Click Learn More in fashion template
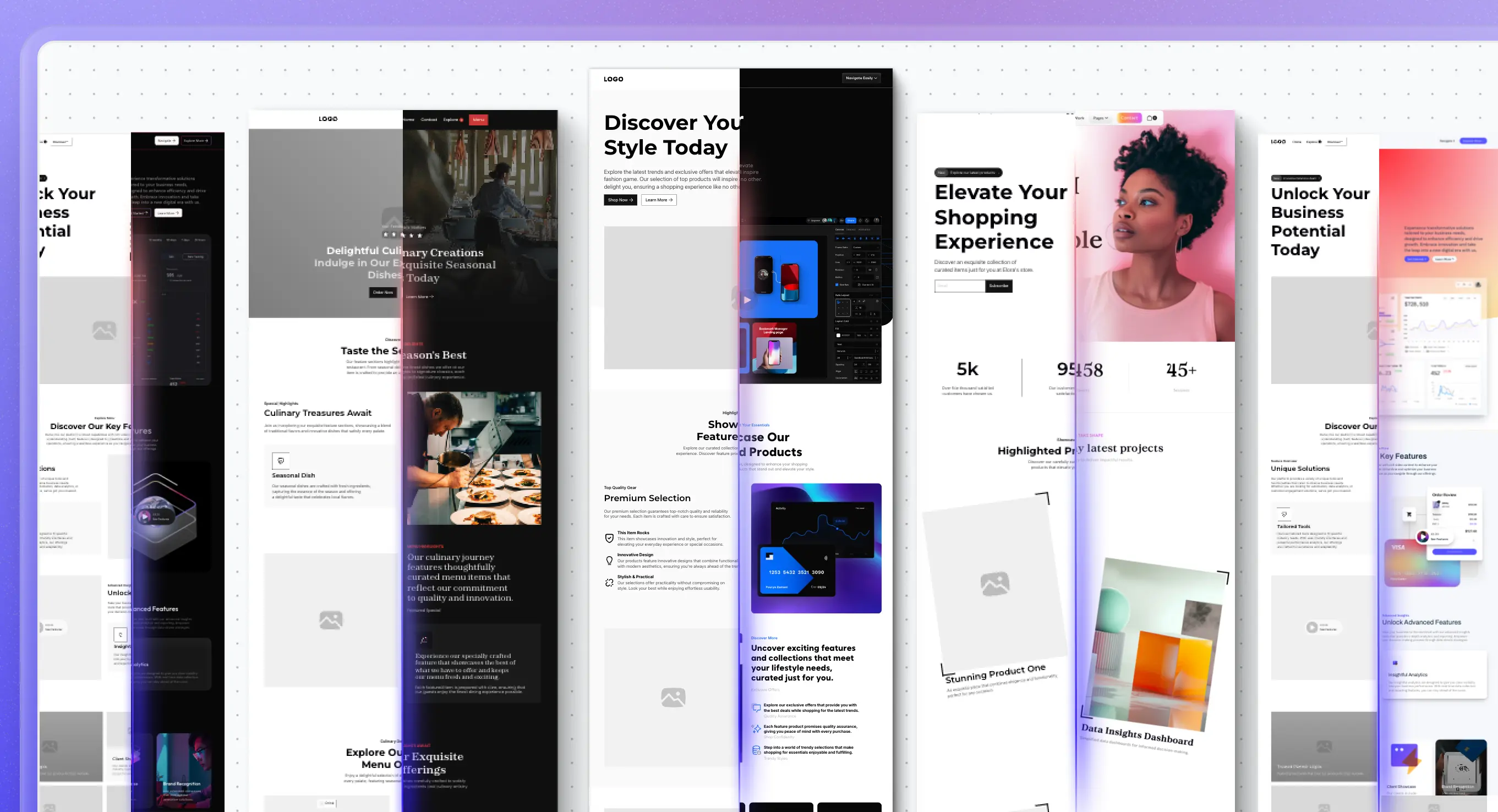The height and width of the screenshot is (812, 1498). tap(658, 200)
